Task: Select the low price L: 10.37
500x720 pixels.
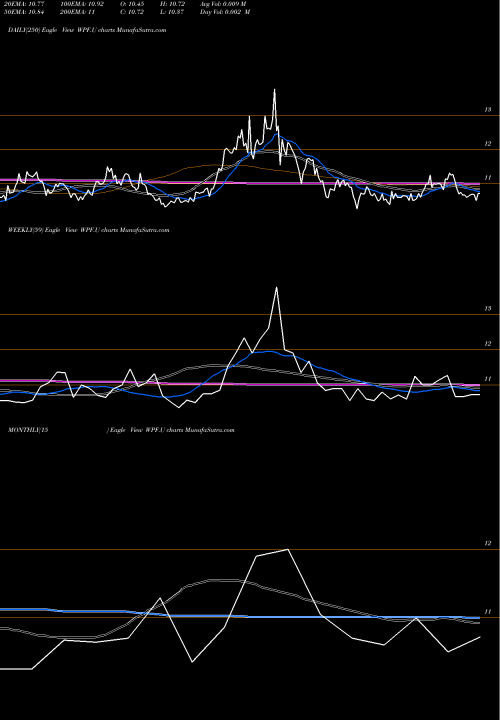Action: pyautogui.click(x=172, y=12)
